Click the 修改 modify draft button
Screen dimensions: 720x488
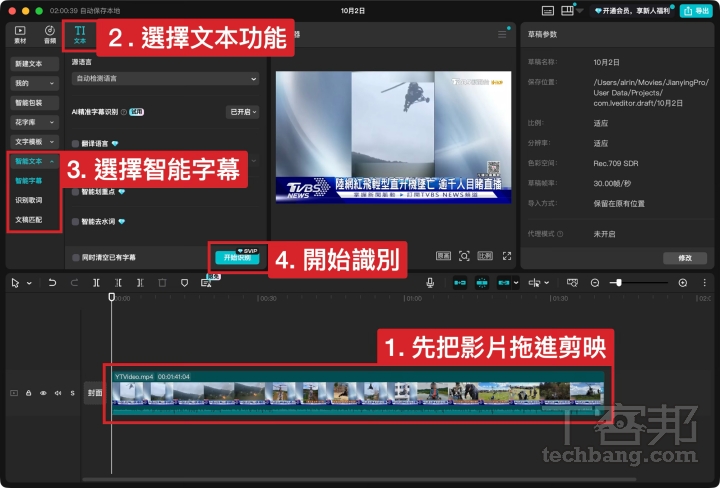[685, 258]
